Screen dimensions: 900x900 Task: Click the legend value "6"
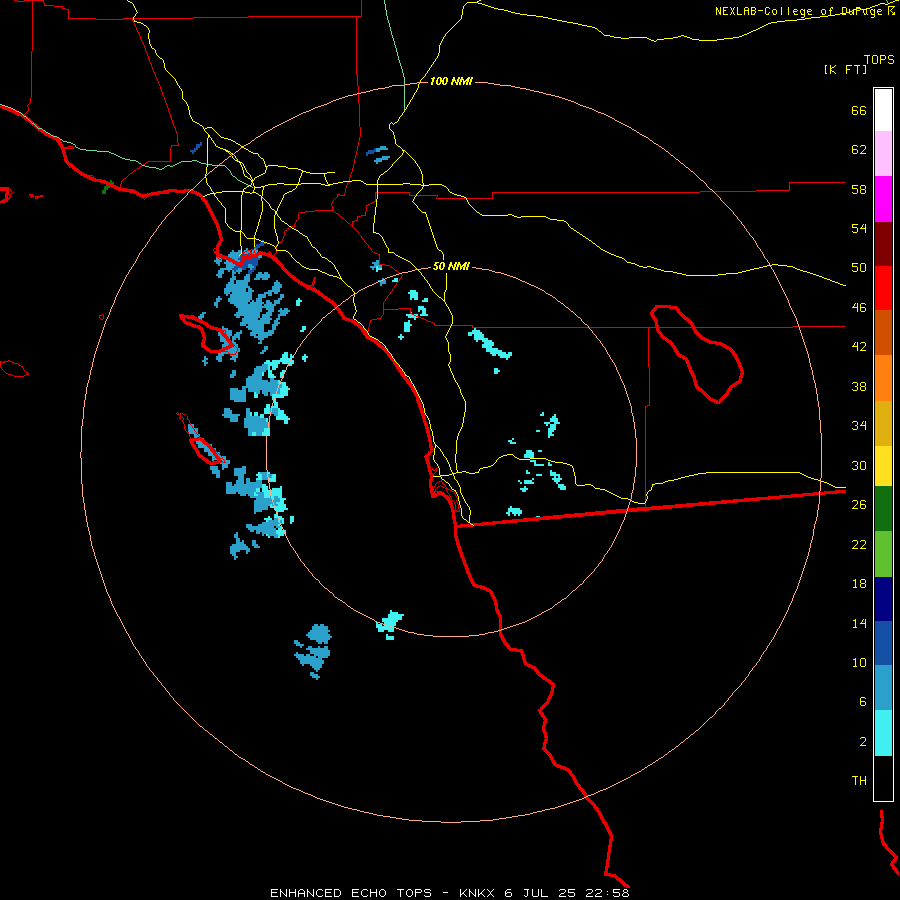pyautogui.click(x=862, y=702)
